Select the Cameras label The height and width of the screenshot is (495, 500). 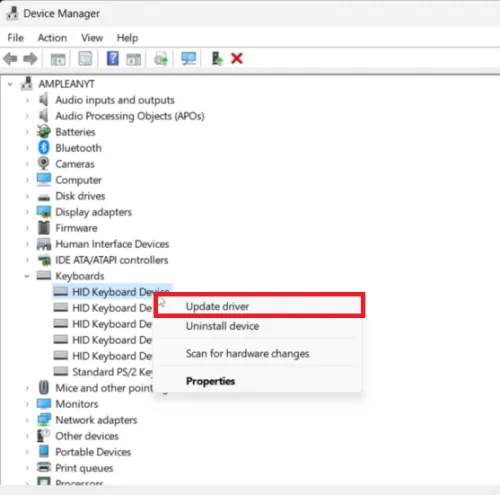click(x=75, y=164)
